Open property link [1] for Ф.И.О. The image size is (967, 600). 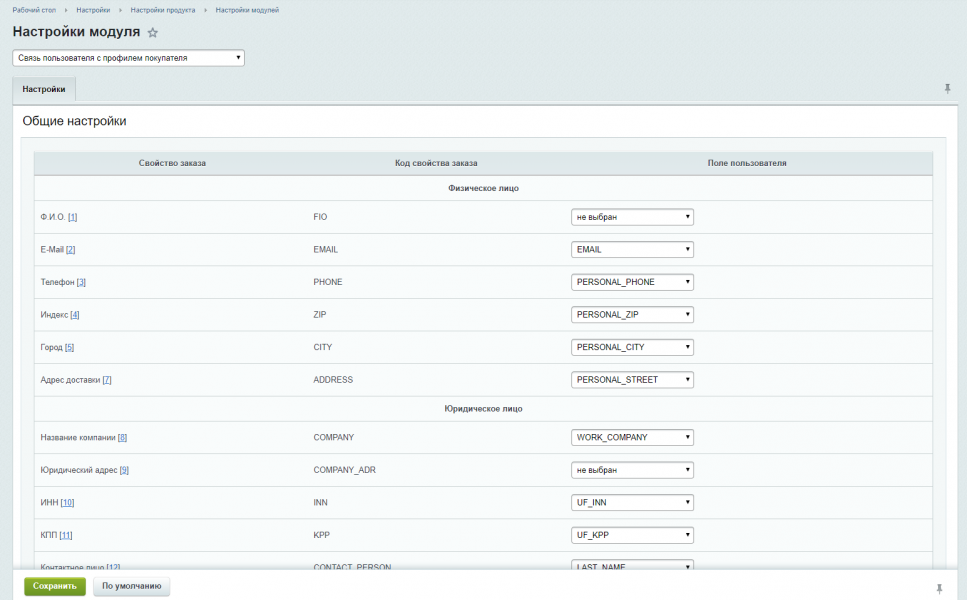[72, 217]
